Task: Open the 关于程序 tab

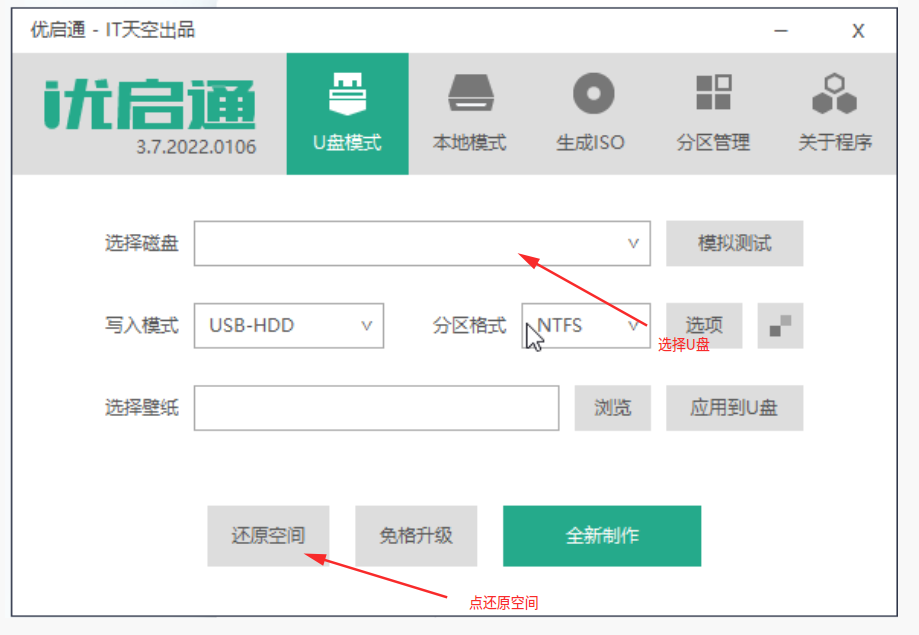Action: [x=835, y=114]
